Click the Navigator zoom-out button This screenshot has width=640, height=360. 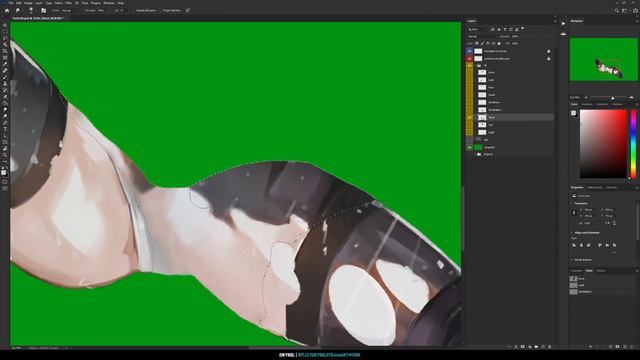coord(586,98)
